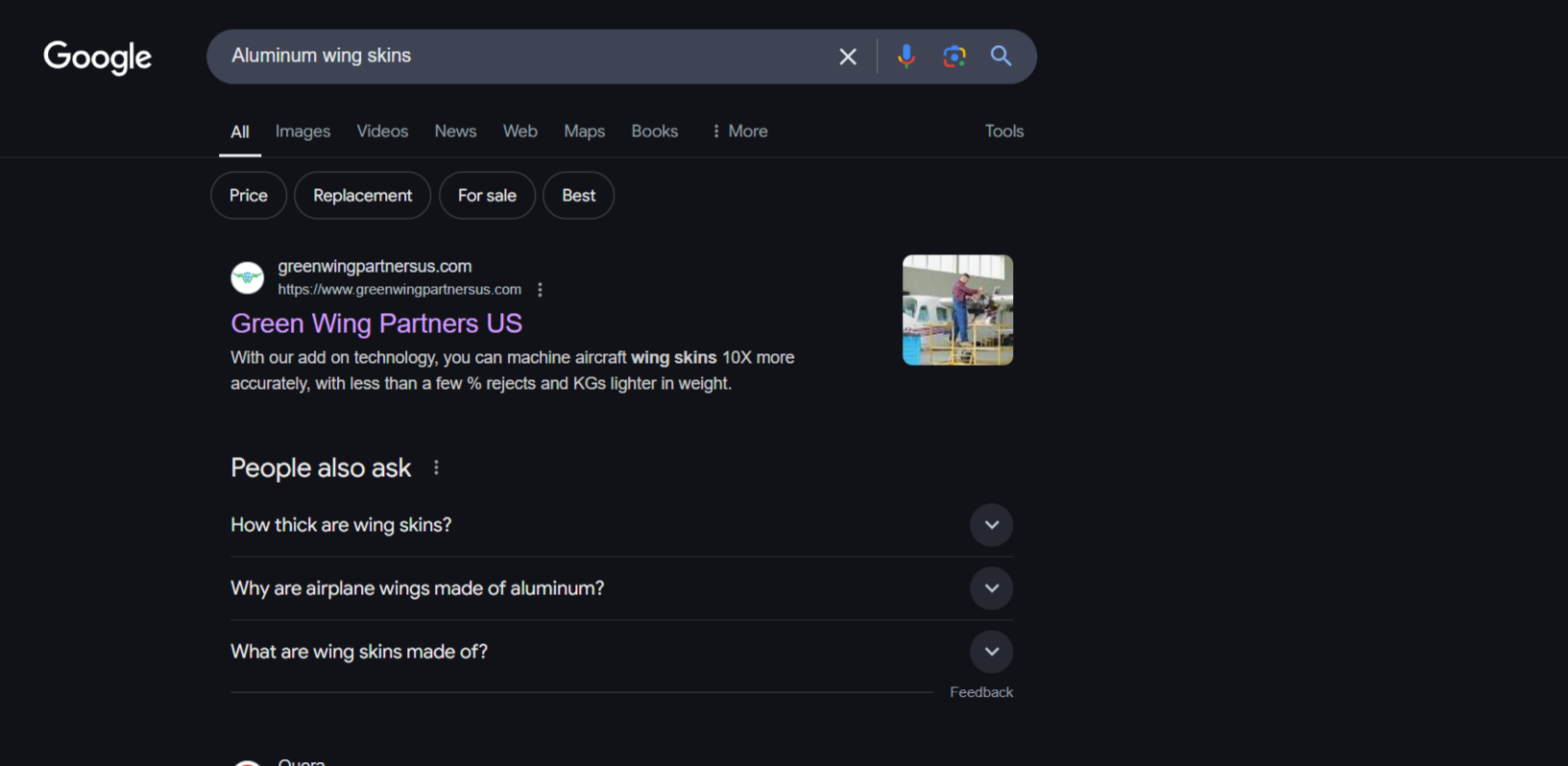1568x766 pixels.
Task: Click the Feedback link under People also ask
Action: 981,692
